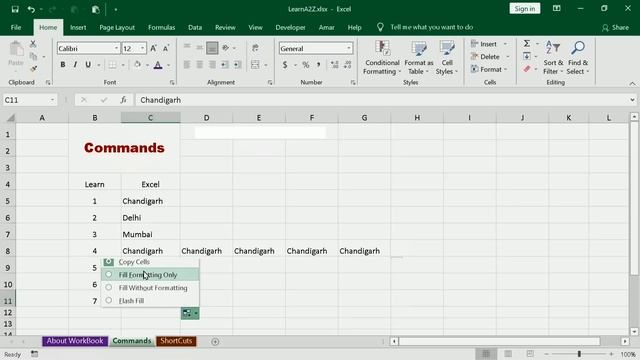Click the Bold button
640x360 pixels.
coord(63,64)
